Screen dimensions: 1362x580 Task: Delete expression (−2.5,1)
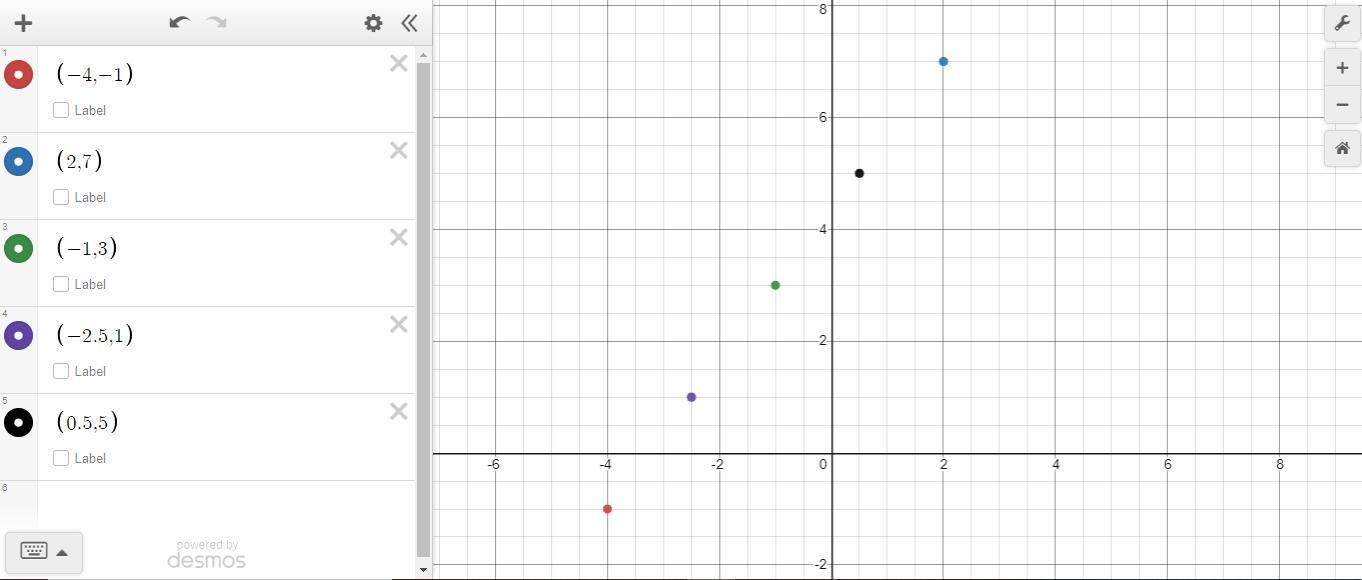tap(398, 324)
